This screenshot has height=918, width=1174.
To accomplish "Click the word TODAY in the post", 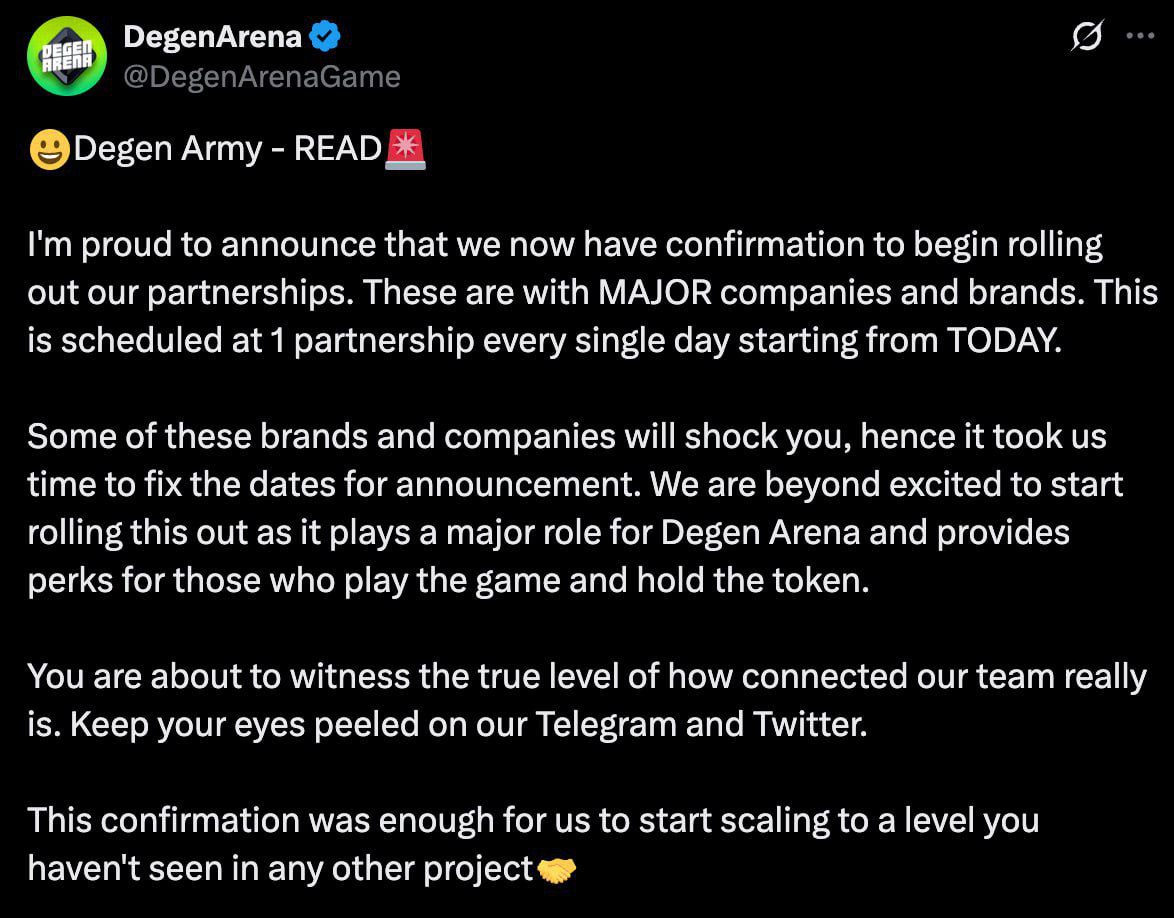I will coord(1004,341).
